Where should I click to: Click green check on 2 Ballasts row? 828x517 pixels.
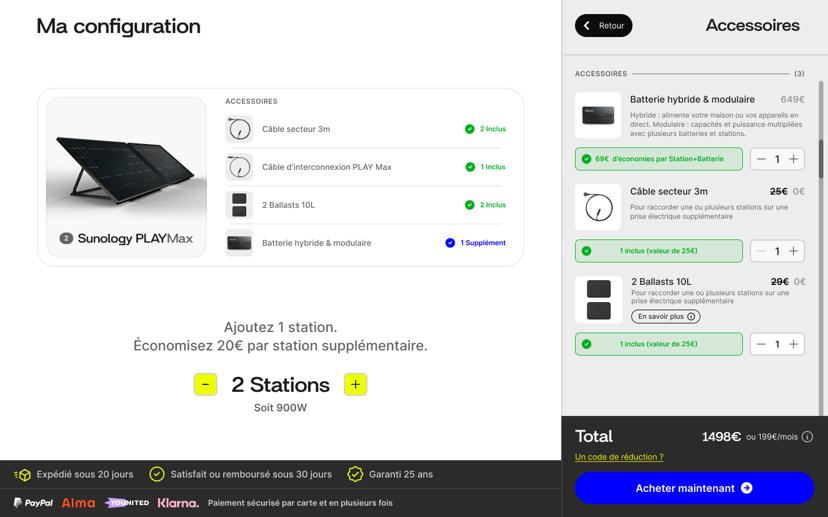tap(469, 205)
